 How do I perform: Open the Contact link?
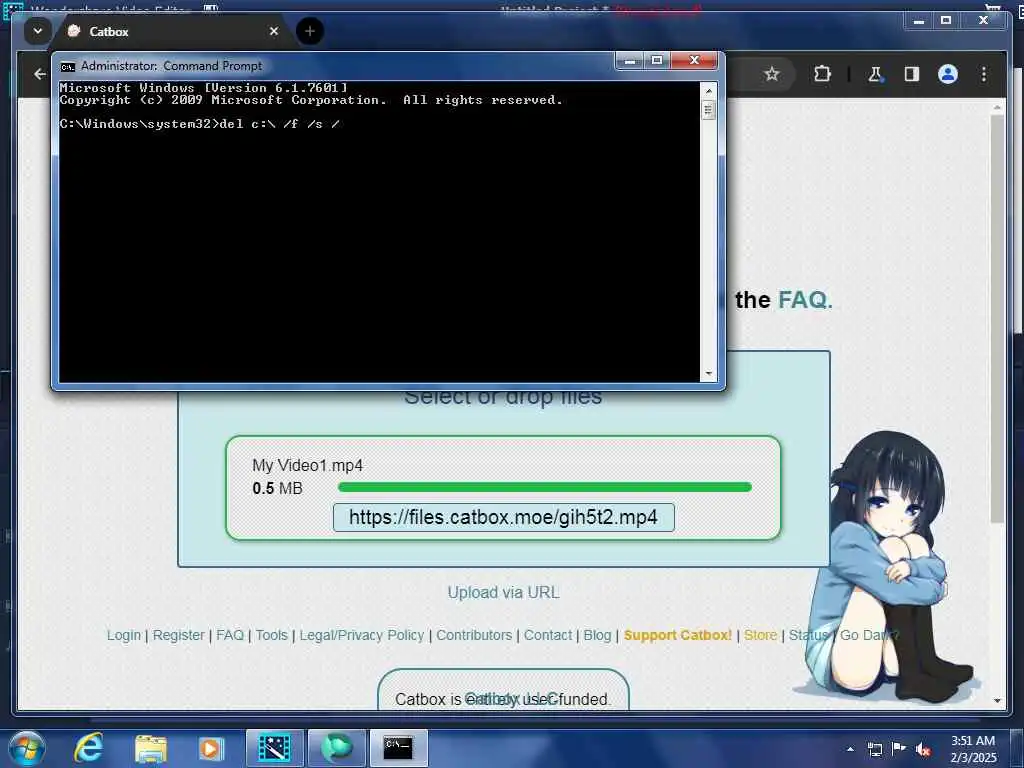[x=547, y=635]
